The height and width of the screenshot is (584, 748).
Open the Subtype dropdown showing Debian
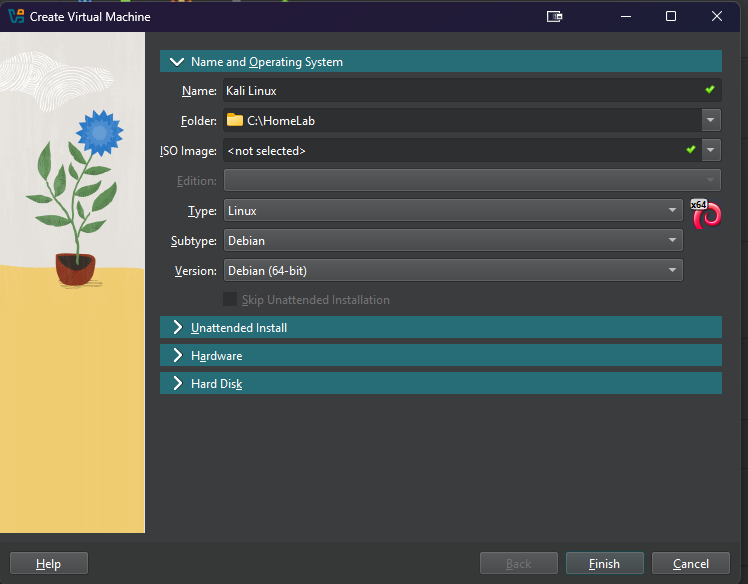tap(453, 240)
